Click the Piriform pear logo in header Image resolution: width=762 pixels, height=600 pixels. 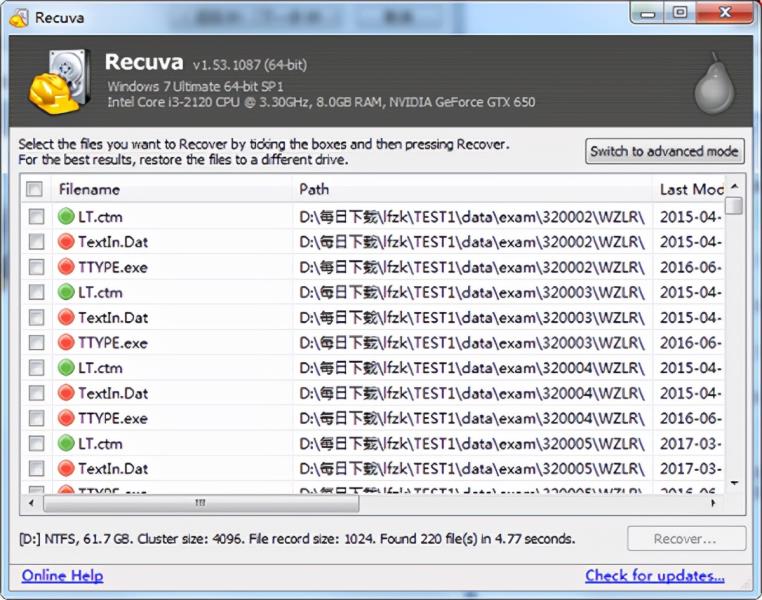point(714,84)
